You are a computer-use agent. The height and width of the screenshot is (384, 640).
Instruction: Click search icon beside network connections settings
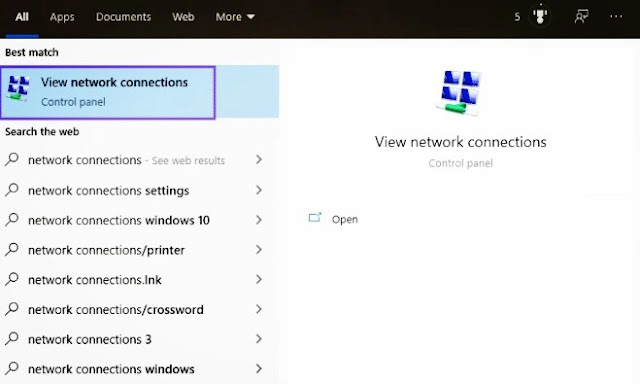pos(12,190)
